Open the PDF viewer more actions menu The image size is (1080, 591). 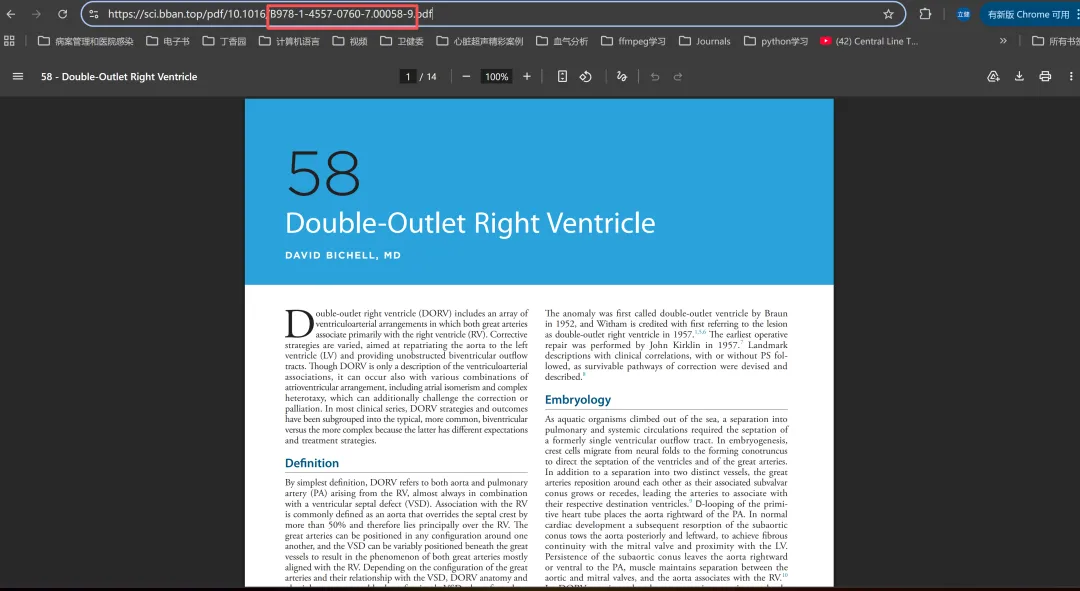tap(1070, 76)
